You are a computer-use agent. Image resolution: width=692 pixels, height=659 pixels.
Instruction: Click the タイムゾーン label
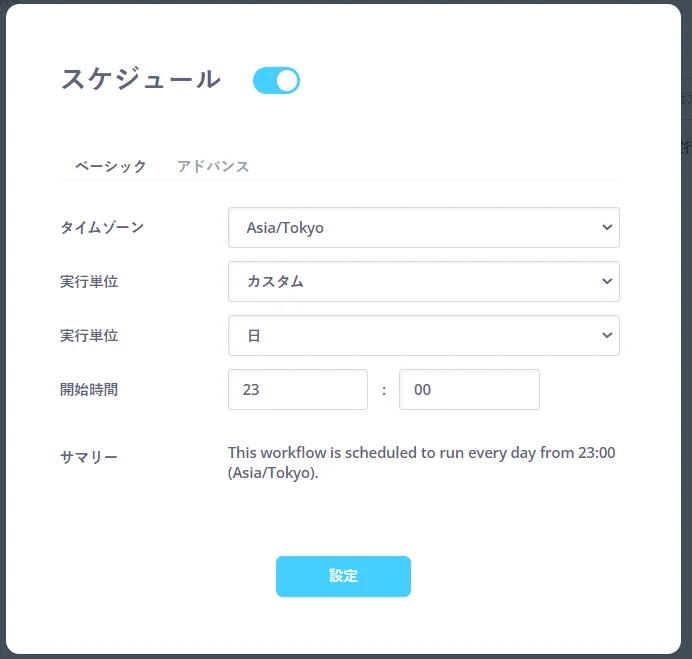[102, 228]
